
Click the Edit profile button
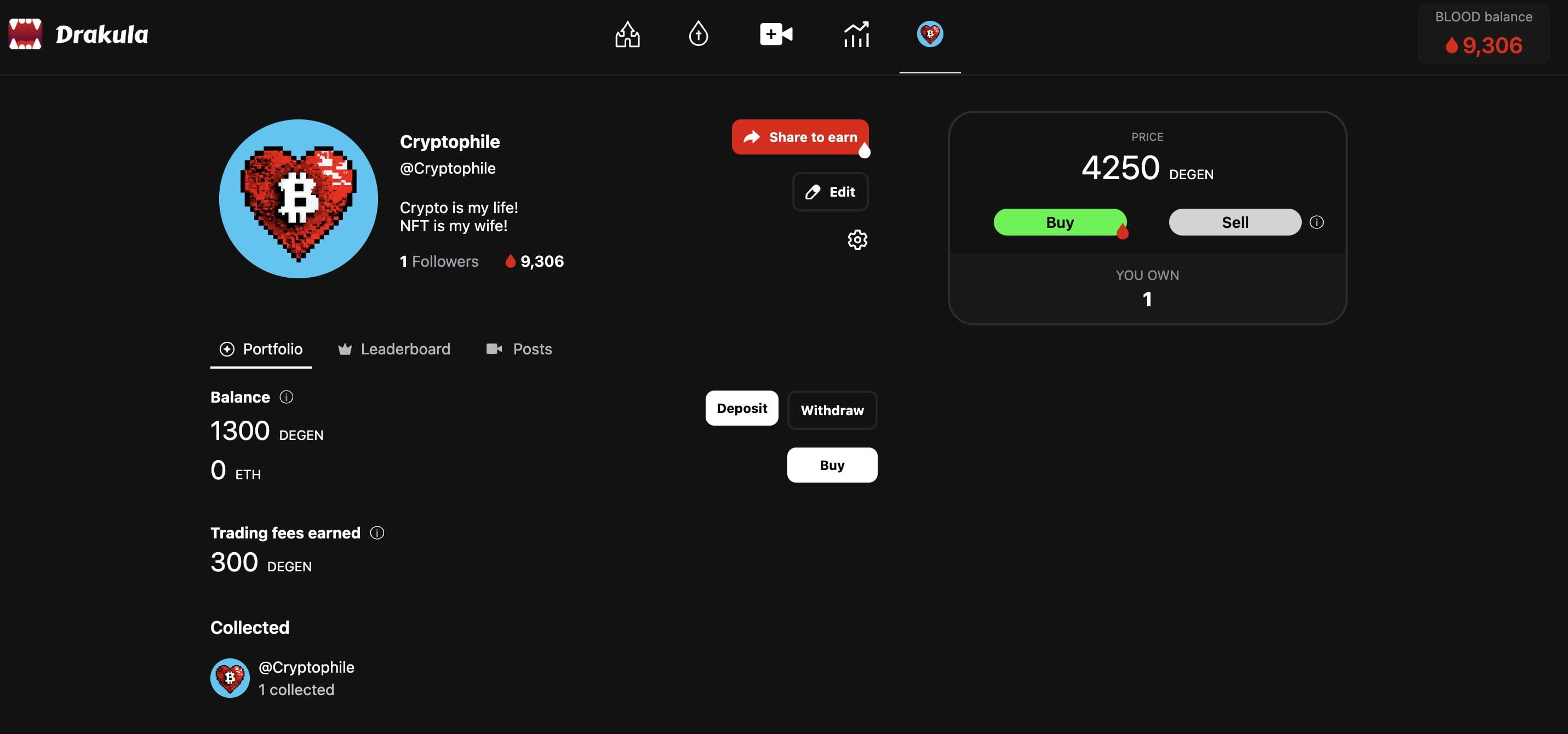[830, 192]
